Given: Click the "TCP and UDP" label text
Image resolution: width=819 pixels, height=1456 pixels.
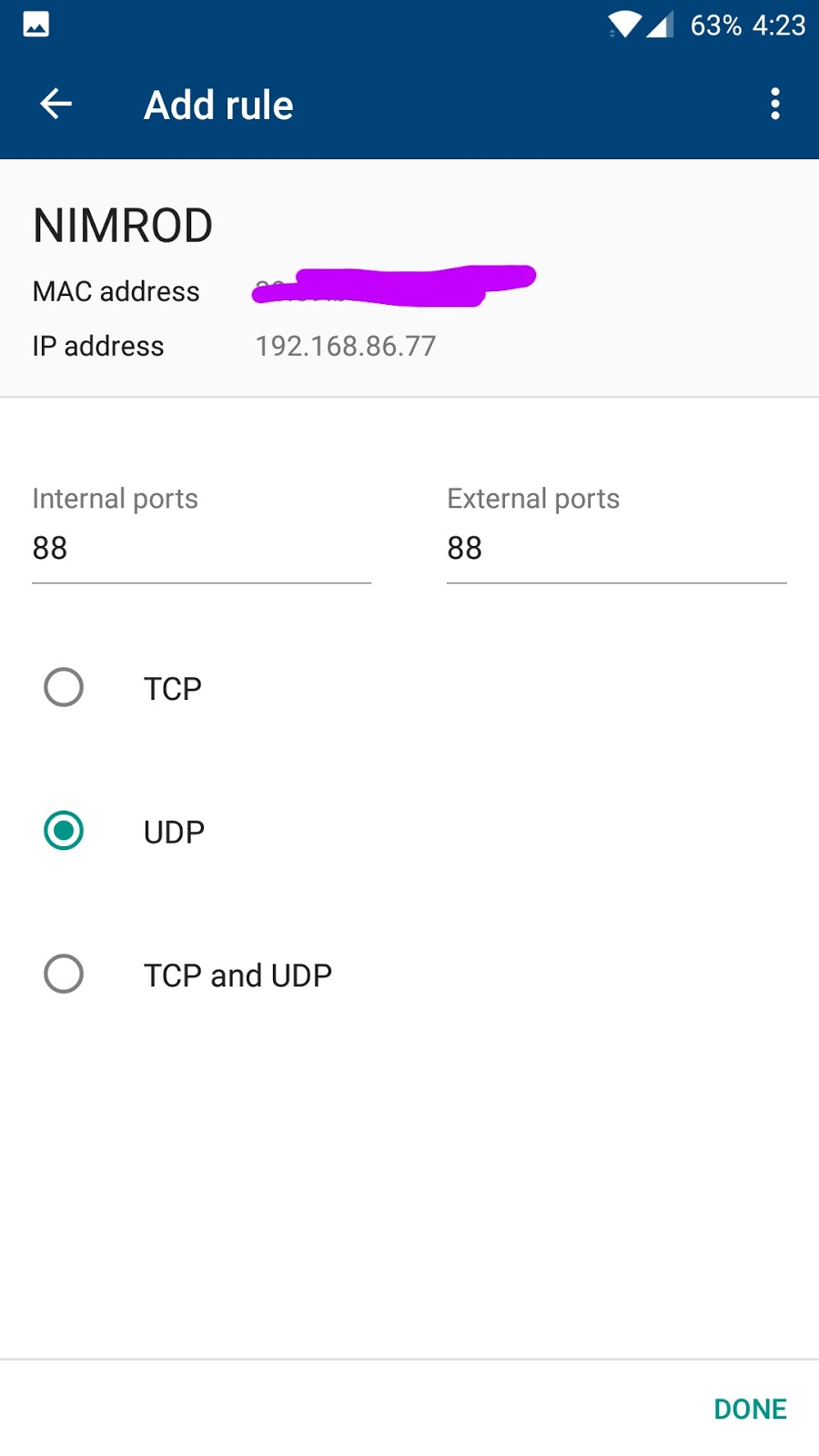Looking at the screenshot, I should [x=238, y=976].
